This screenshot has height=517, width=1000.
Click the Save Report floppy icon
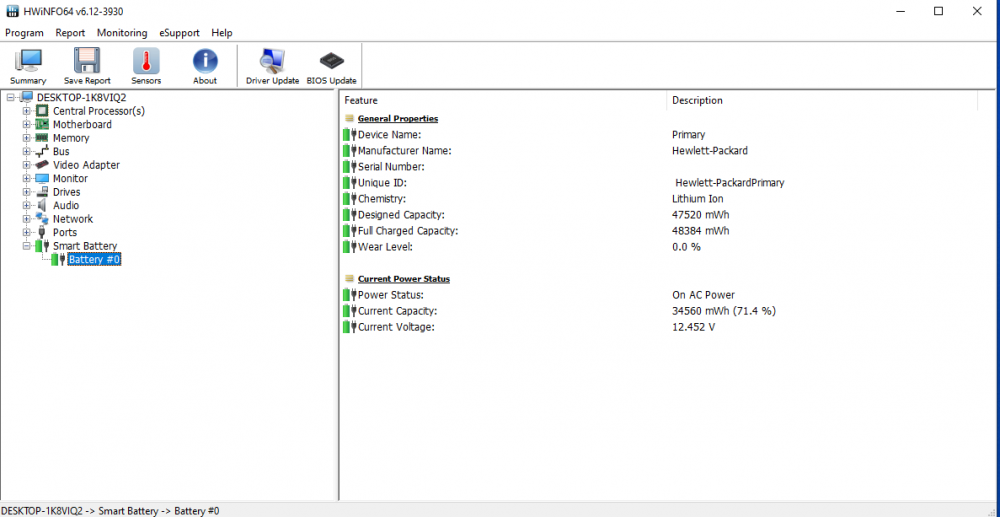pyautogui.click(x=87, y=66)
